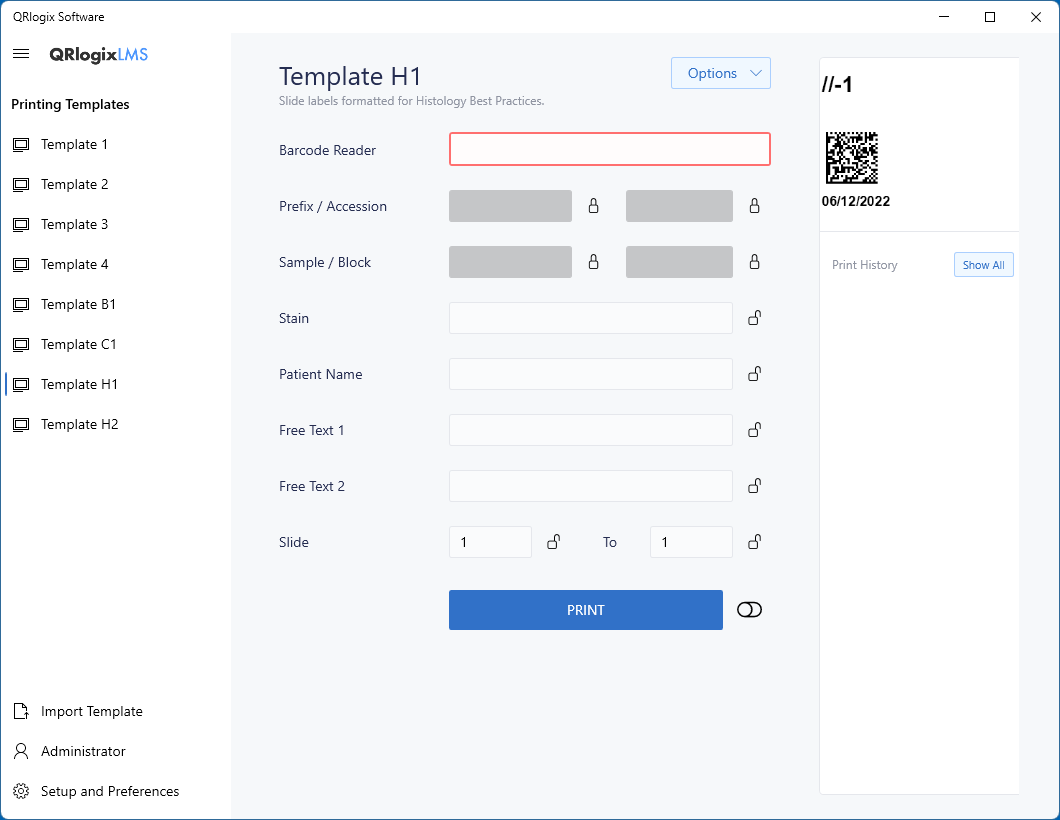Open the Options dropdown

pos(720,73)
